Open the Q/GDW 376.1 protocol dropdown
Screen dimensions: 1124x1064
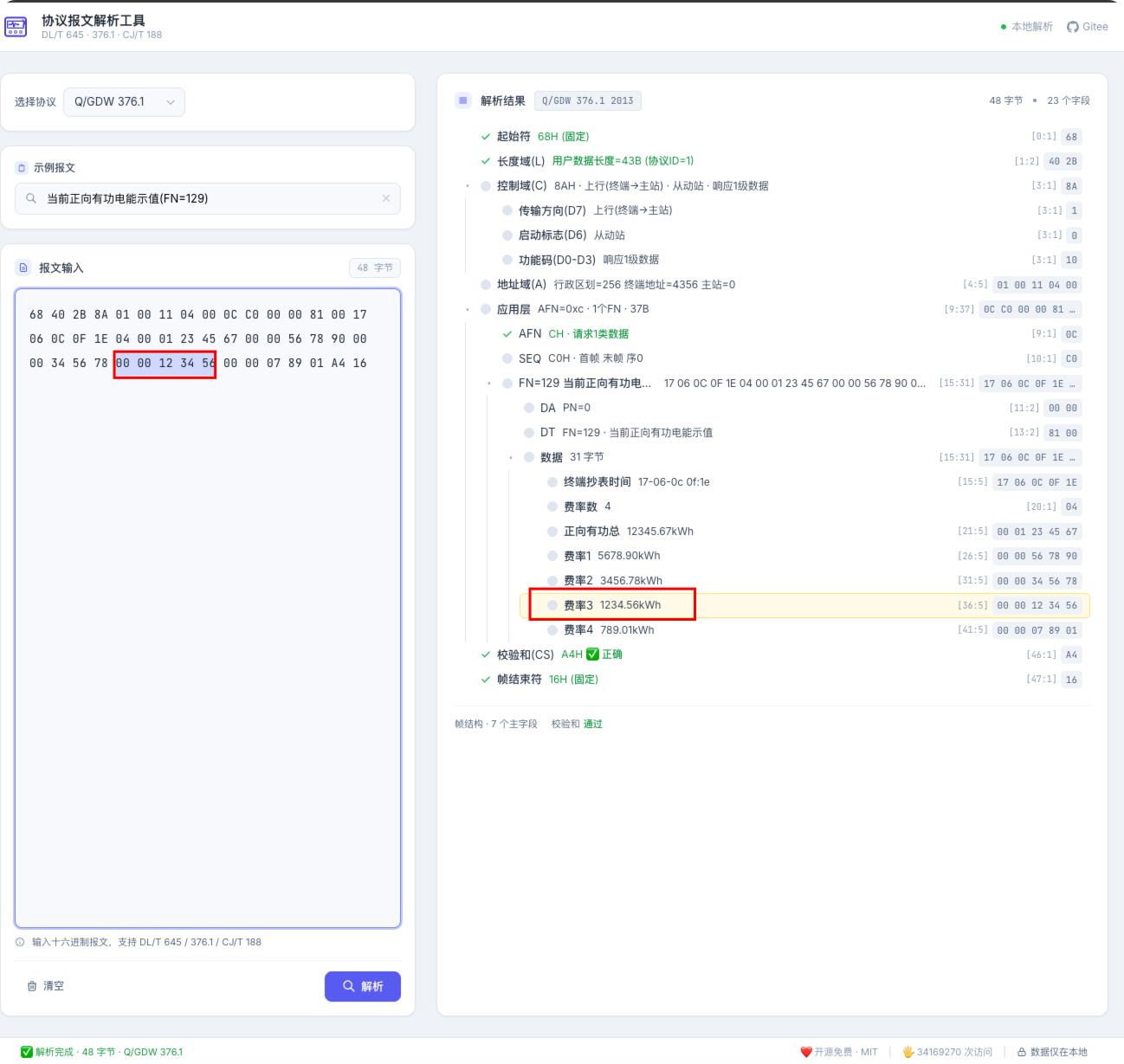click(124, 101)
